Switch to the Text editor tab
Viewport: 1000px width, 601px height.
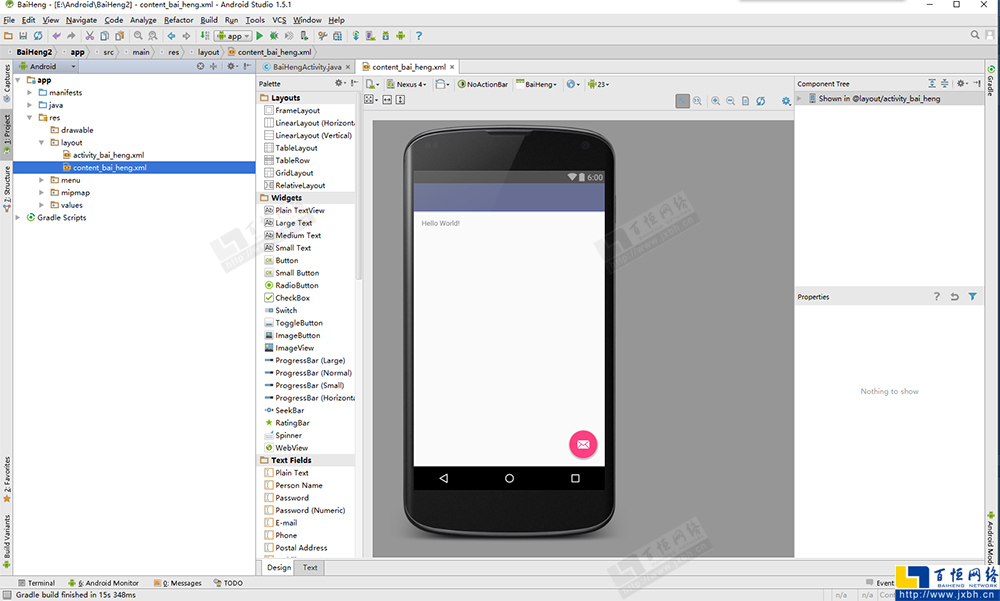(x=310, y=567)
